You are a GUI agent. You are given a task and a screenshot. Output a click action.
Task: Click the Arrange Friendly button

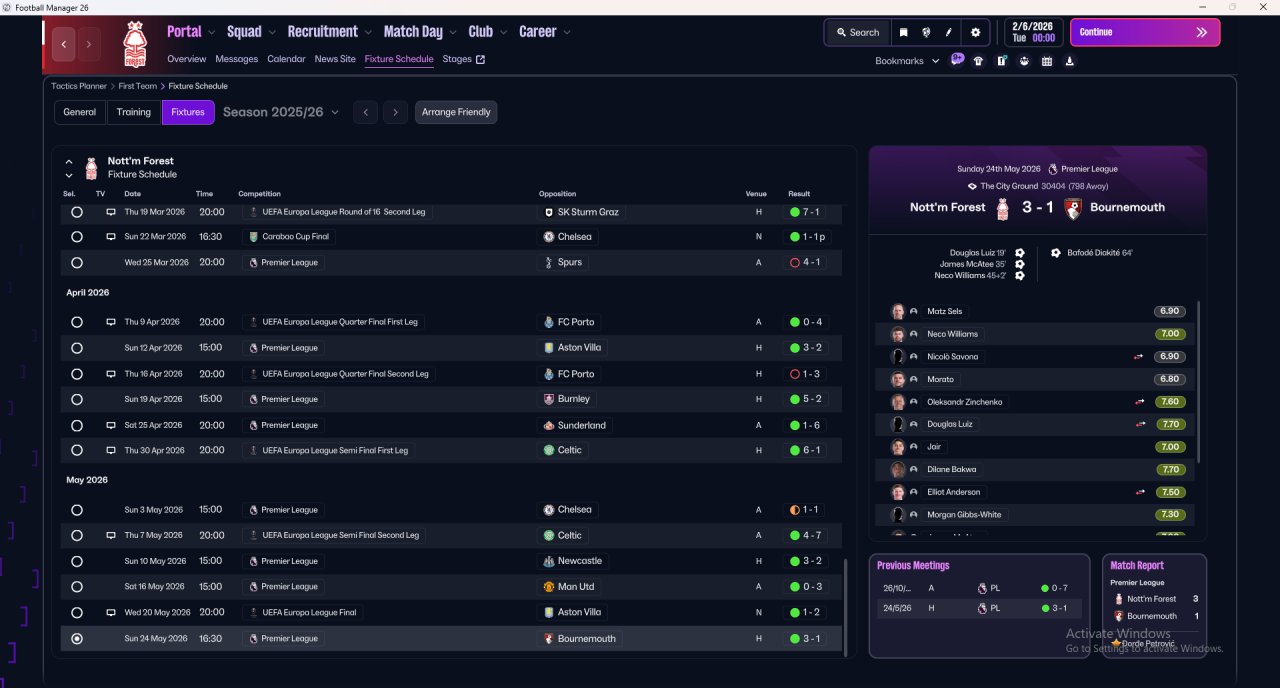click(x=456, y=112)
